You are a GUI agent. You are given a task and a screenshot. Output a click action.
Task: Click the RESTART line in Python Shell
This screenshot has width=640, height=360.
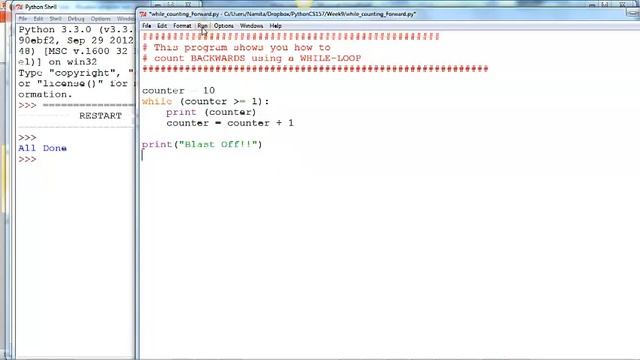(x=100, y=116)
